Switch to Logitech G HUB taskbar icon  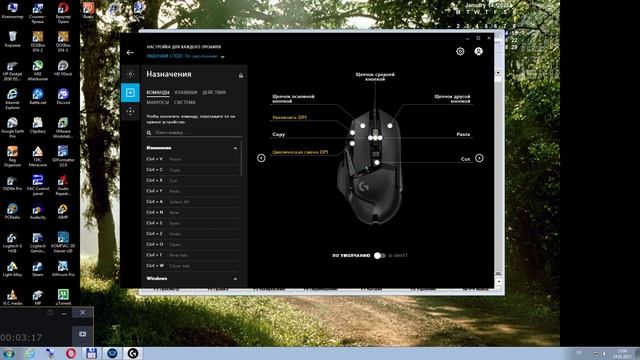(133, 353)
